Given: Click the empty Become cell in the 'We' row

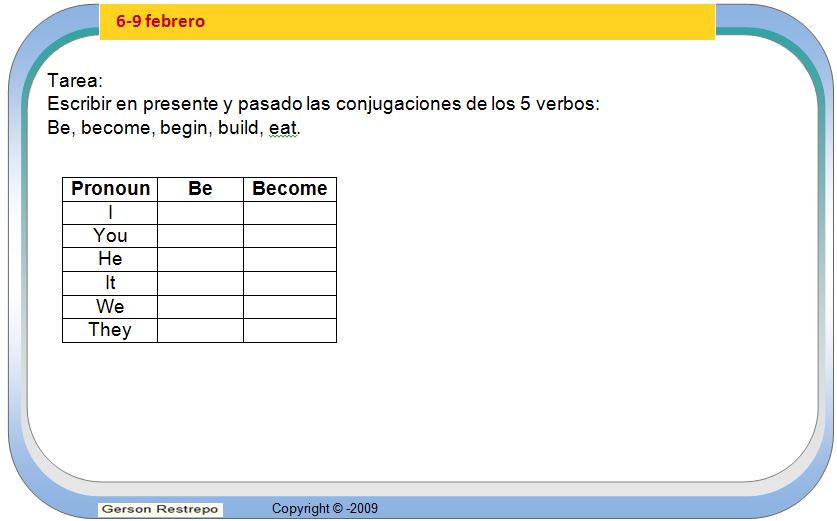Looking at the screenshot, I should pos(290,306).
